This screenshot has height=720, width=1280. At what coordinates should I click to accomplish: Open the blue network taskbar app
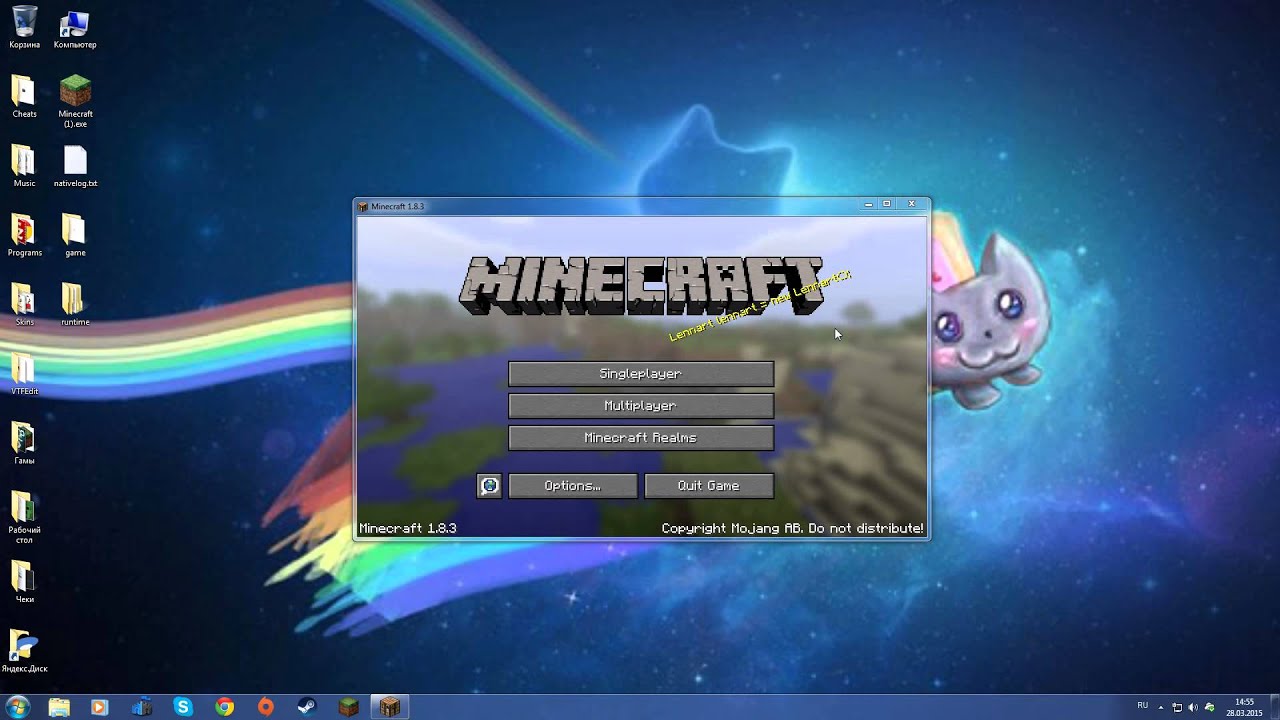(140, 707)
